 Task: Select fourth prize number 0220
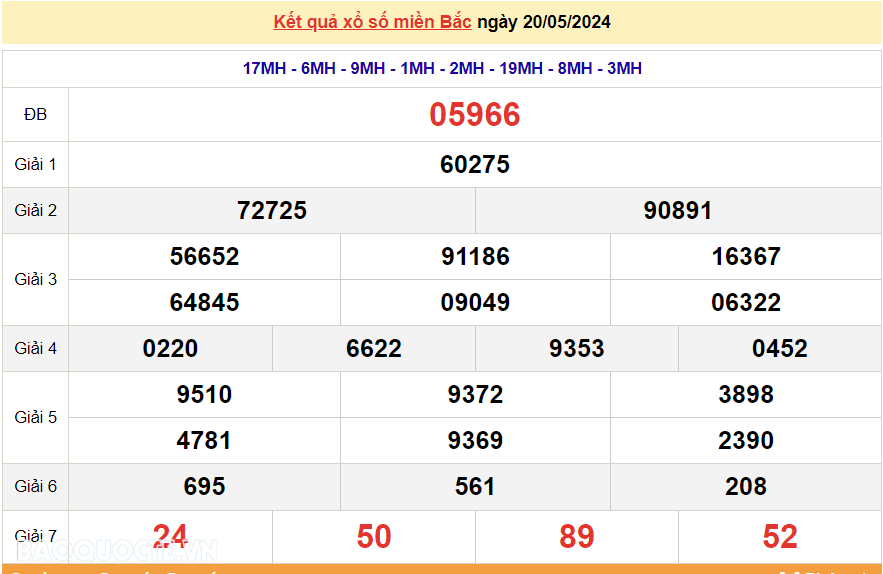coord(171,348)
